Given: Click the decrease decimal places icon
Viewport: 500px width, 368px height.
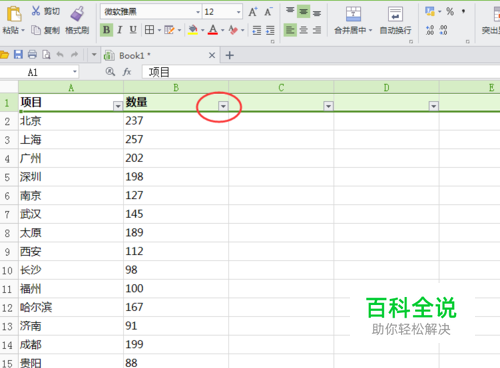Looking at the screenshot, I should 444,30.
